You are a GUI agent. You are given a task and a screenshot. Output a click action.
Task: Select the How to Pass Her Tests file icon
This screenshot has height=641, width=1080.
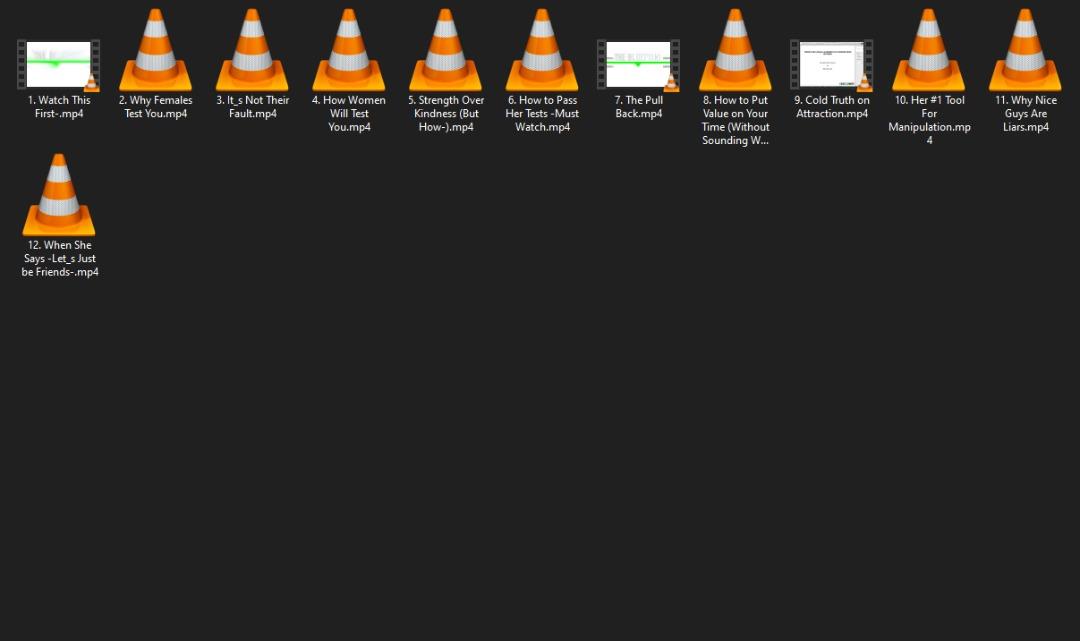(542, 51)
